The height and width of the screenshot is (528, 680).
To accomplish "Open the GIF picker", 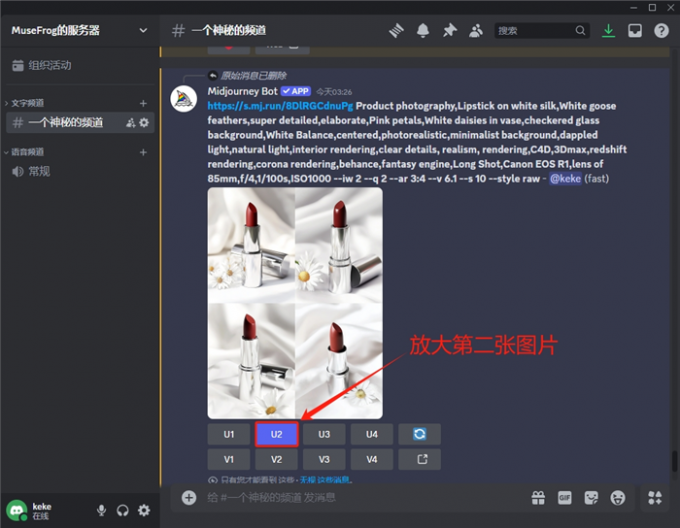I will click(x=565, y=498).
